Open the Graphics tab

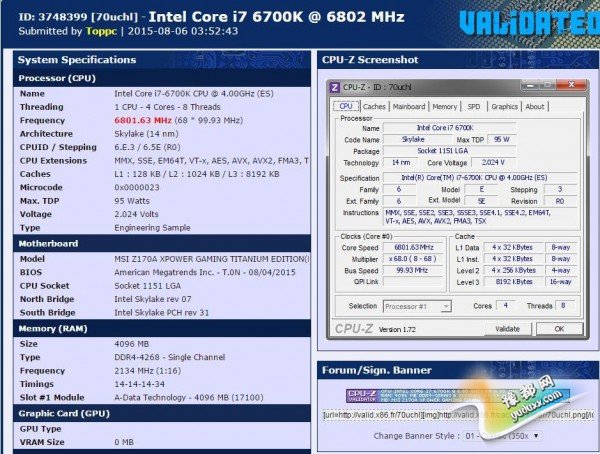pos(504,106)
